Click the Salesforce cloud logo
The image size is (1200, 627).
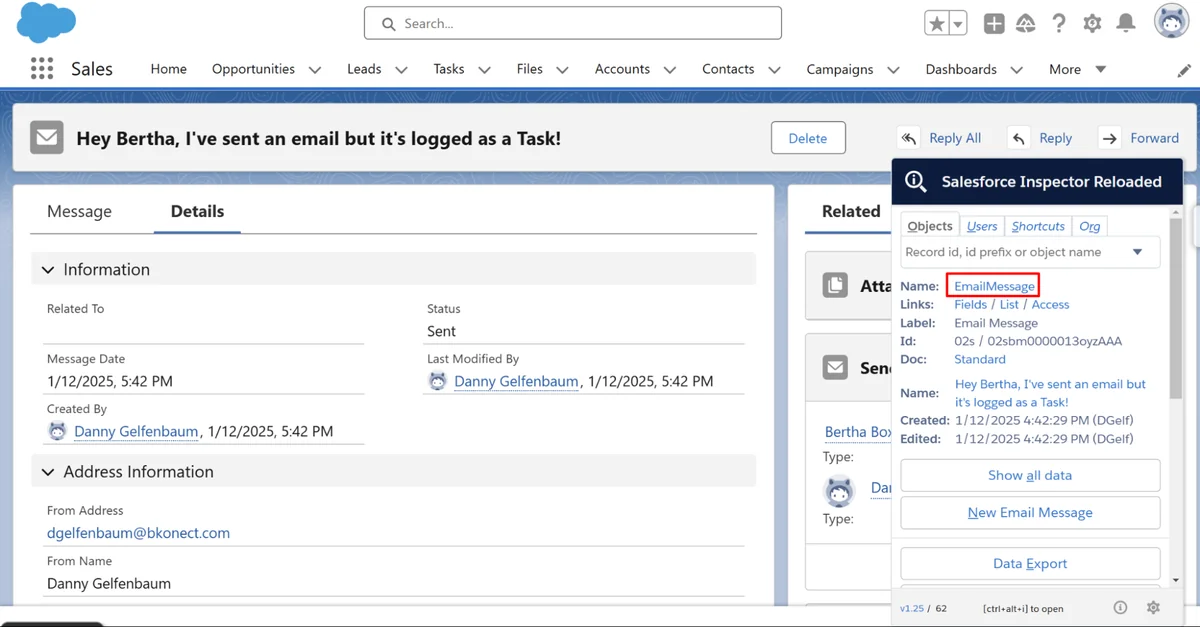pyautogui.click(x=46, y=22)
